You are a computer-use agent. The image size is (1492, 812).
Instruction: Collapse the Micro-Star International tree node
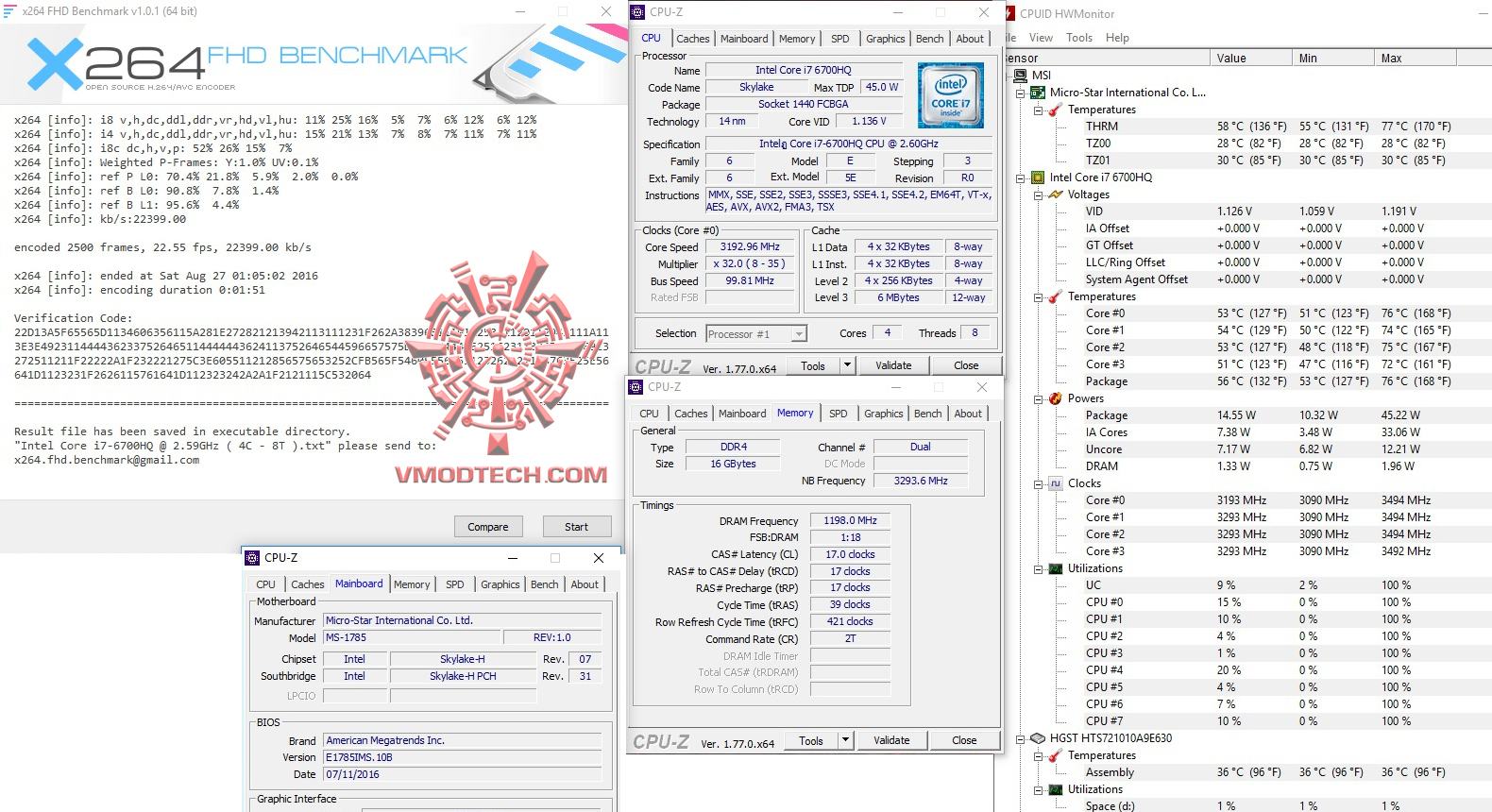click(x=1020, y=93)
